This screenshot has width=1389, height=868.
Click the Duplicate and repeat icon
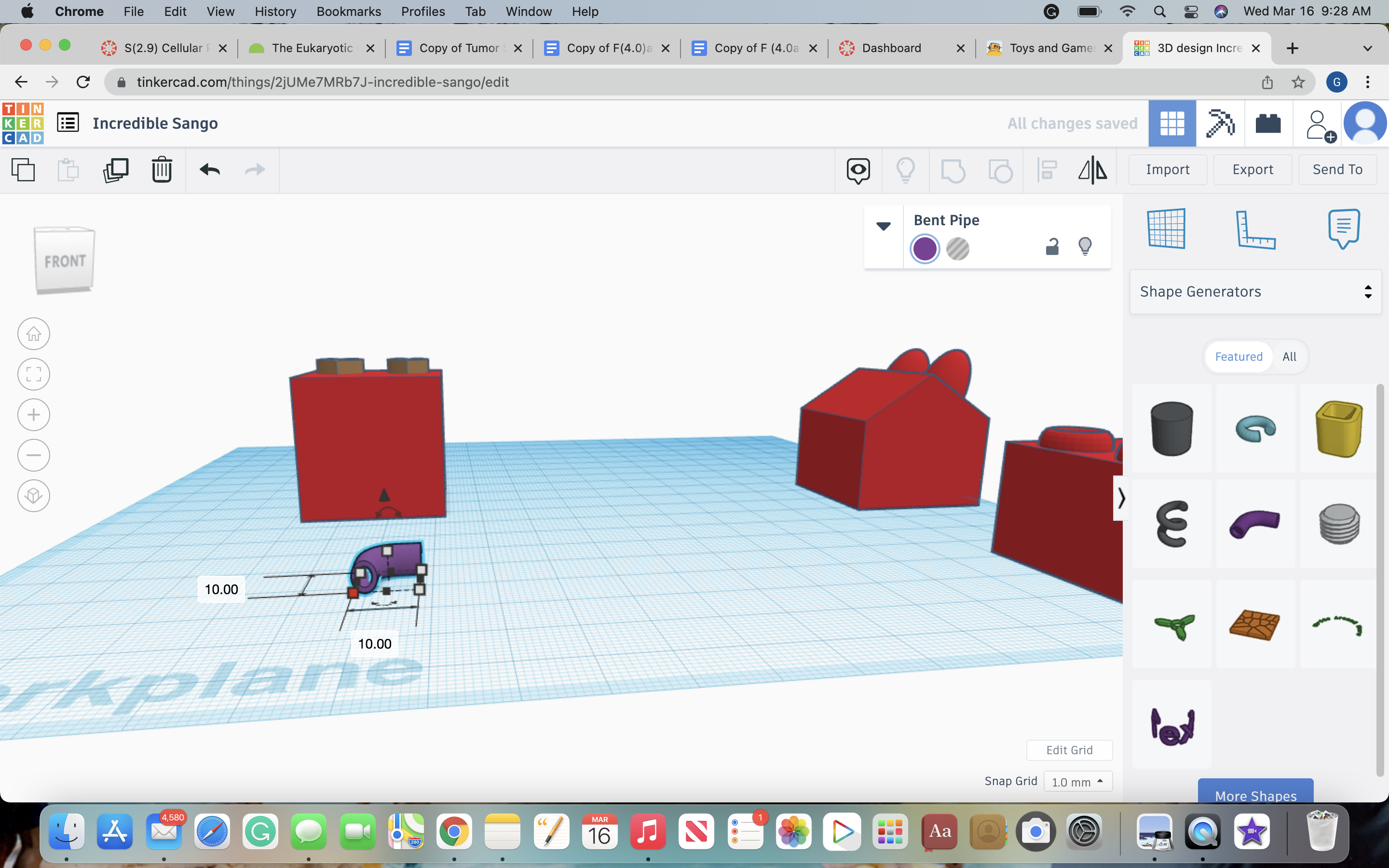(x=115, y=170)
